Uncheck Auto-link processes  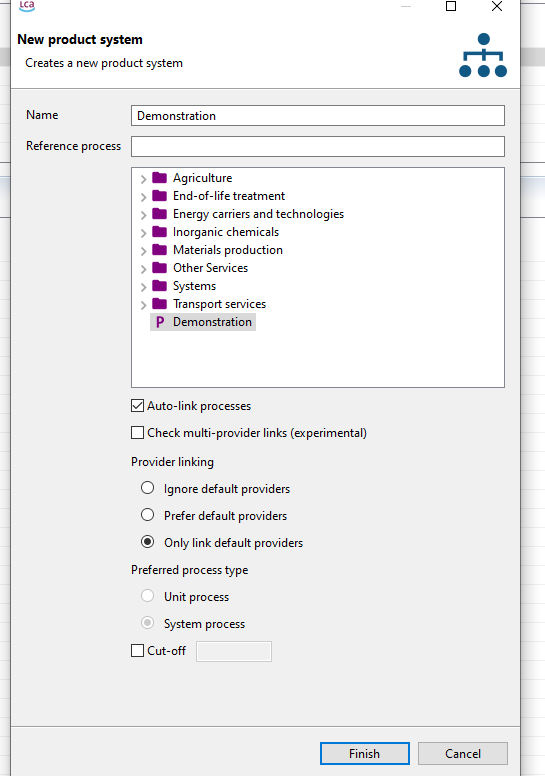tap(137, 406)
